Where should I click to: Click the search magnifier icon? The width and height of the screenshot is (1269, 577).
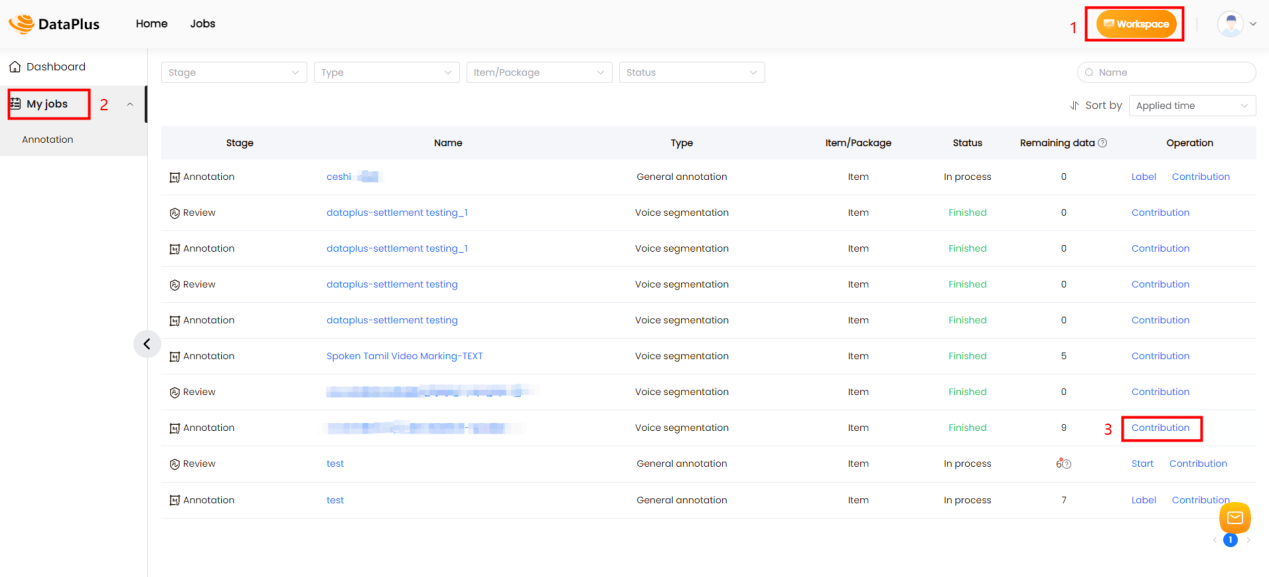pos(1090,72)
